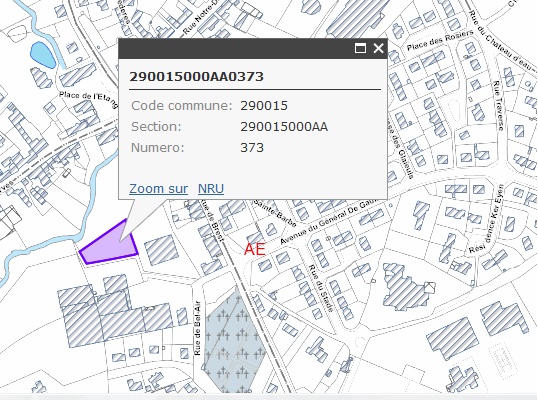The image size is (538, 401).
Task: Click the Rue du Stade label
Action: (x=321, y=288)
